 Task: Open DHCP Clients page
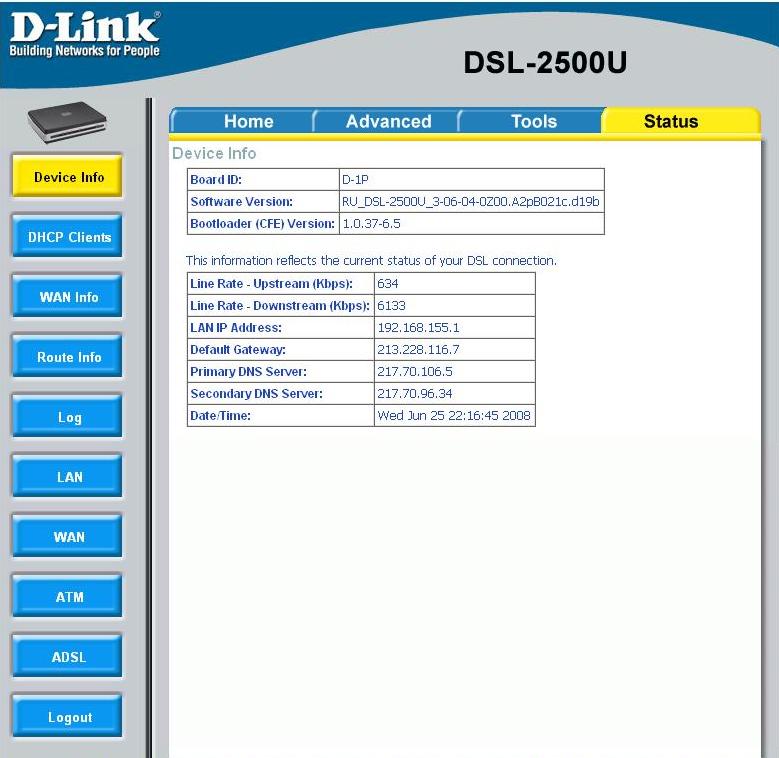click(x=67, y=236)
